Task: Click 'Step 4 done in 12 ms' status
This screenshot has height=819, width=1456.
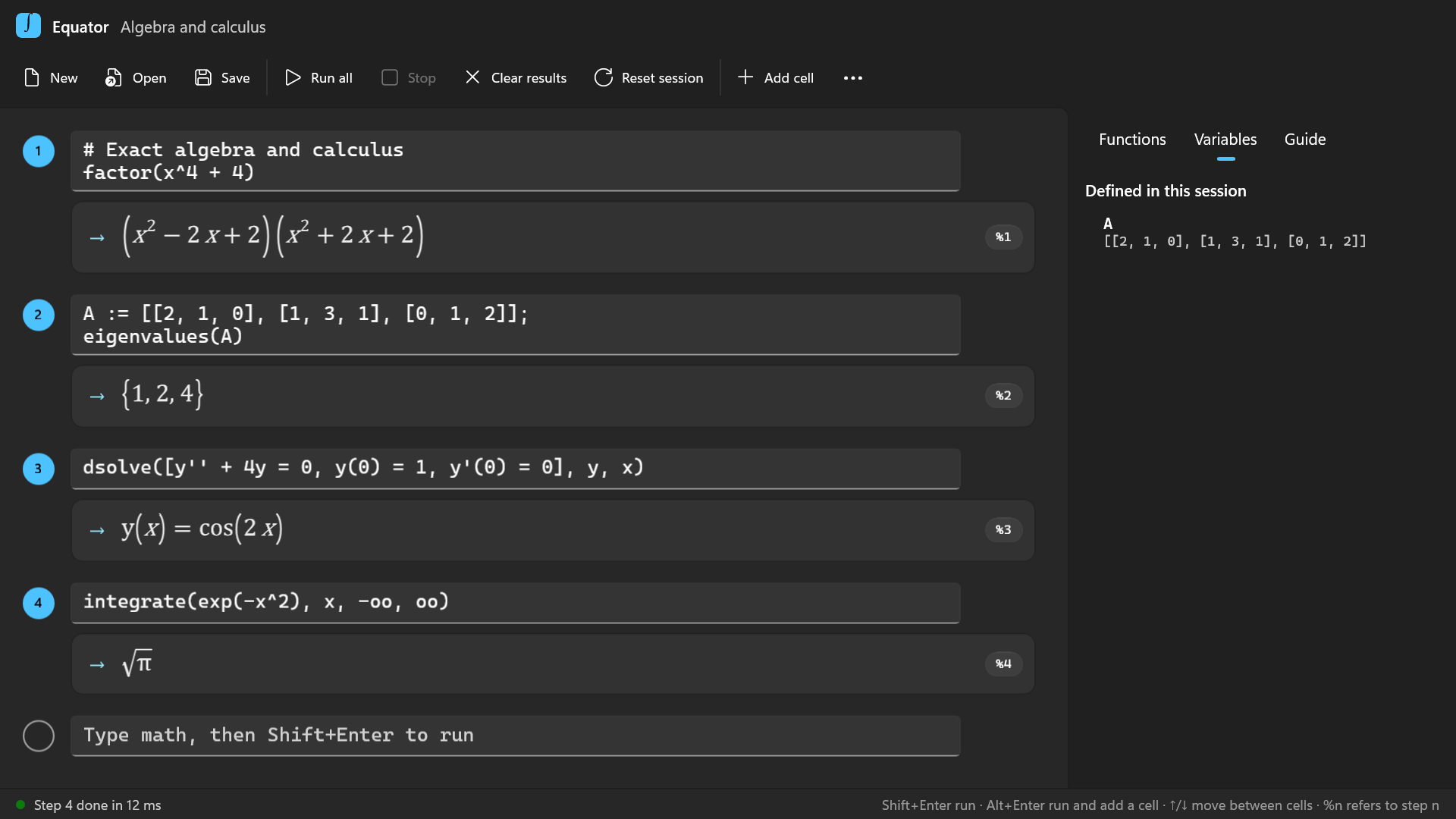Action: [x=97, y=805]
